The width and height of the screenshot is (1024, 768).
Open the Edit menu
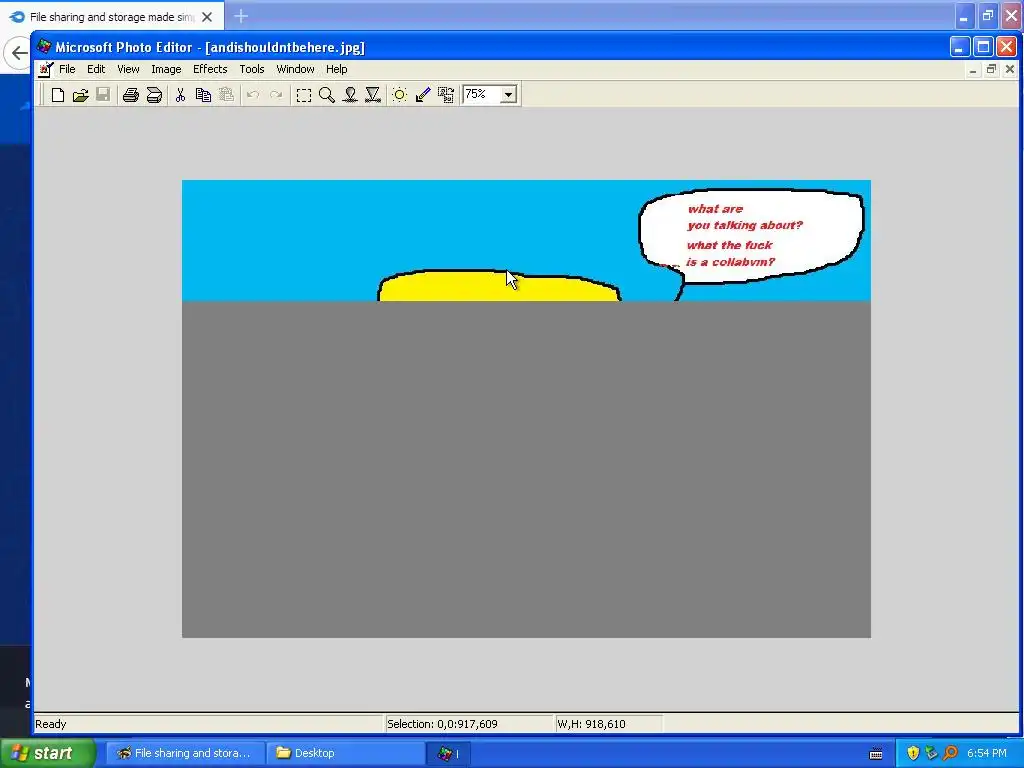tap(96, 69)
